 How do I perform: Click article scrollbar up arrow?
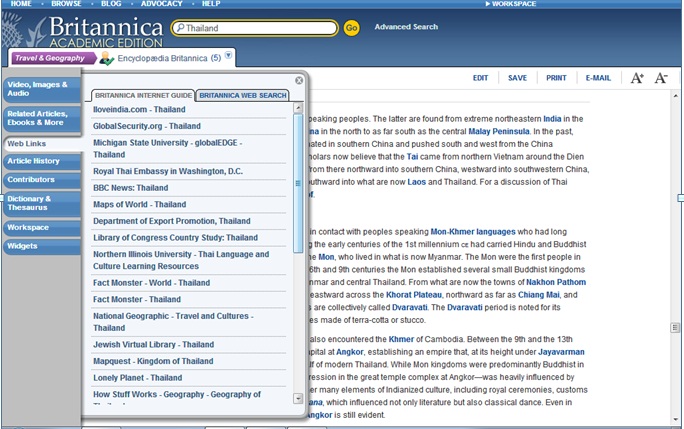tap(676, 96)
